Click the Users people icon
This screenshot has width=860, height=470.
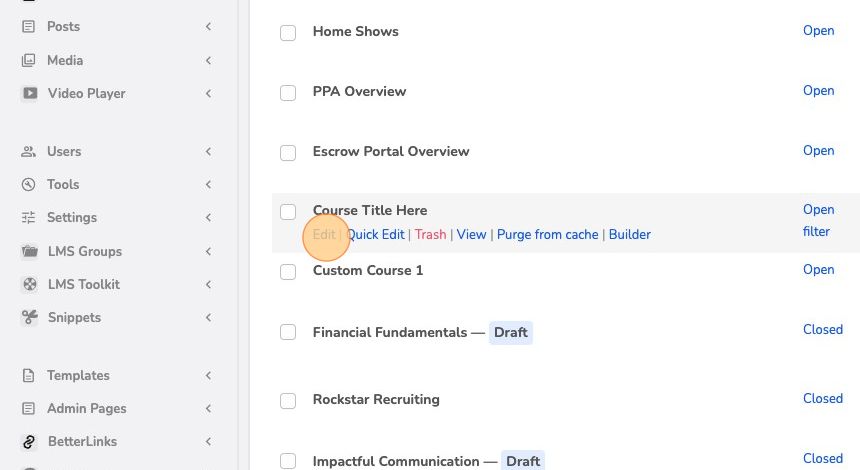28,151
